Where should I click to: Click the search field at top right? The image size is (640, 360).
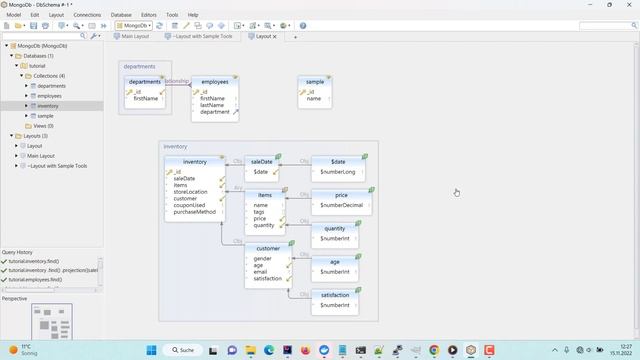click(605, 26)
